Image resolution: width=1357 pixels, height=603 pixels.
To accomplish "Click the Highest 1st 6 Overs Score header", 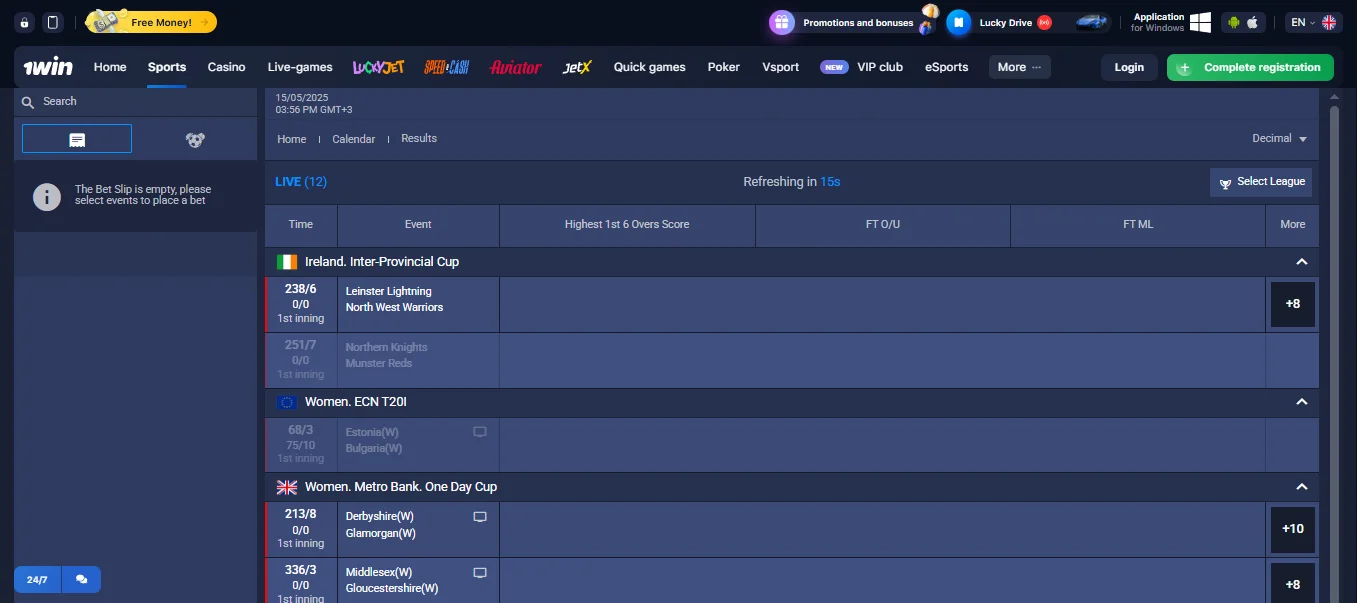I will 627,225.
